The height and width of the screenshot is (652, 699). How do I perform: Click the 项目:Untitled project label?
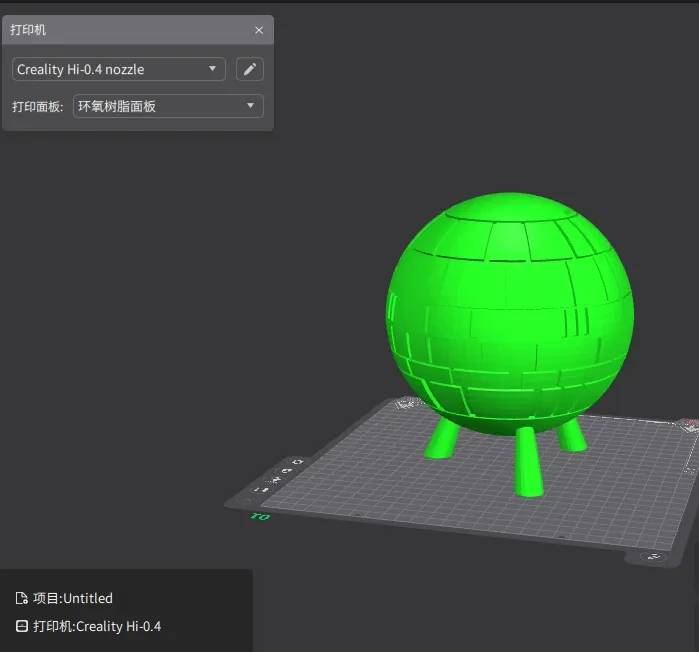coord(73,598)
